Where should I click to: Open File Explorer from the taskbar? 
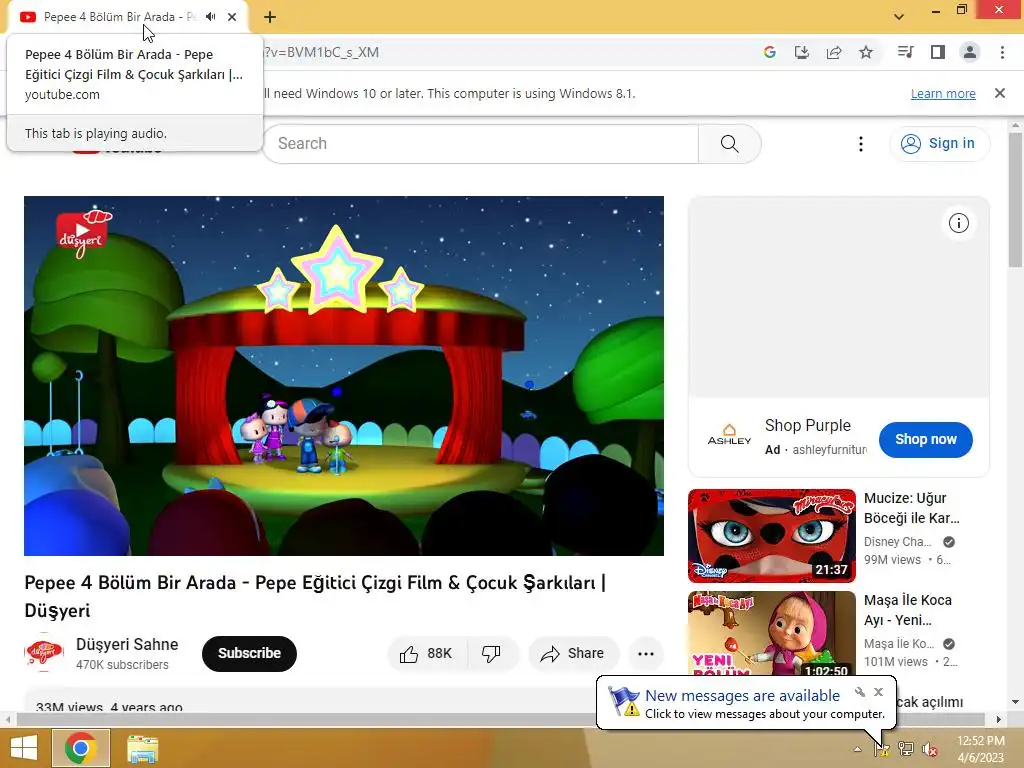point(142,748)
